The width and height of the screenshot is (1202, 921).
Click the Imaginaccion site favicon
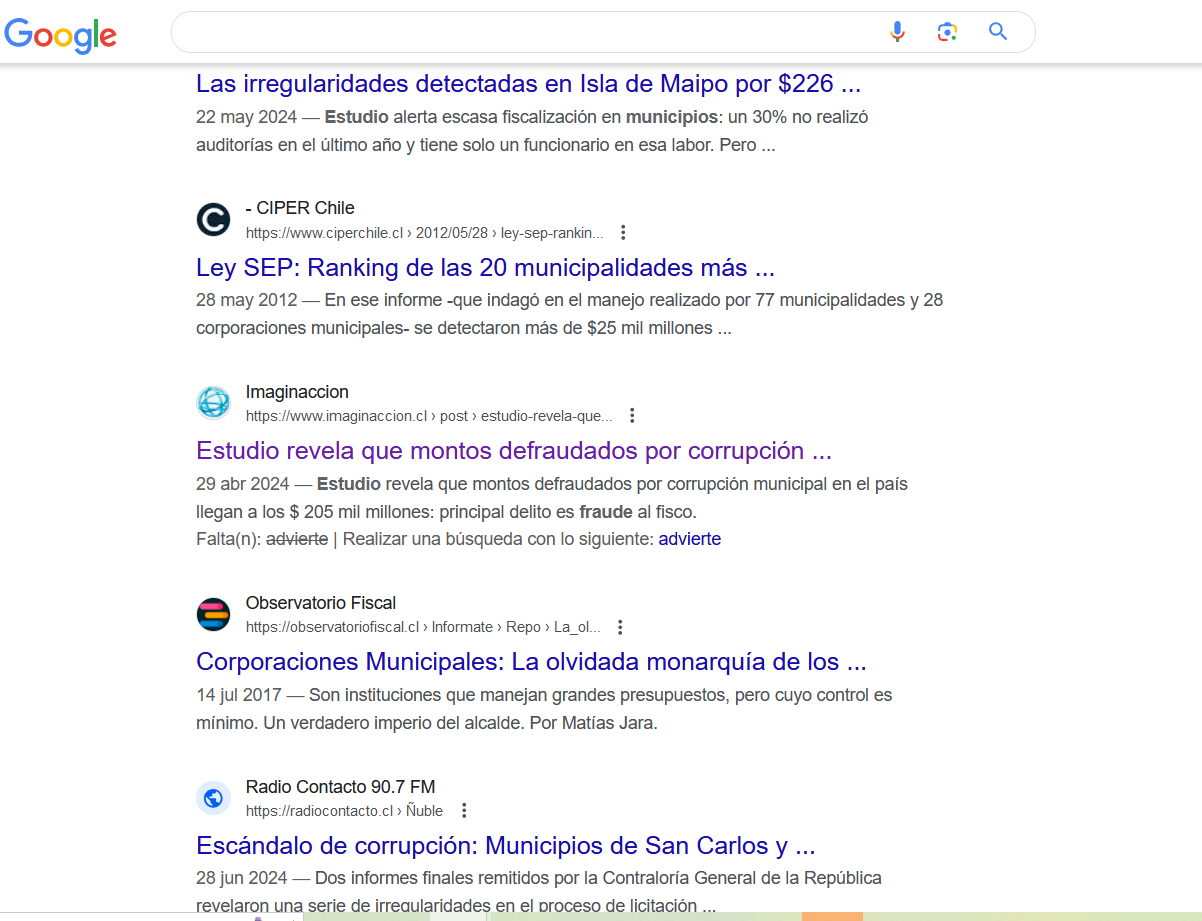213,402
